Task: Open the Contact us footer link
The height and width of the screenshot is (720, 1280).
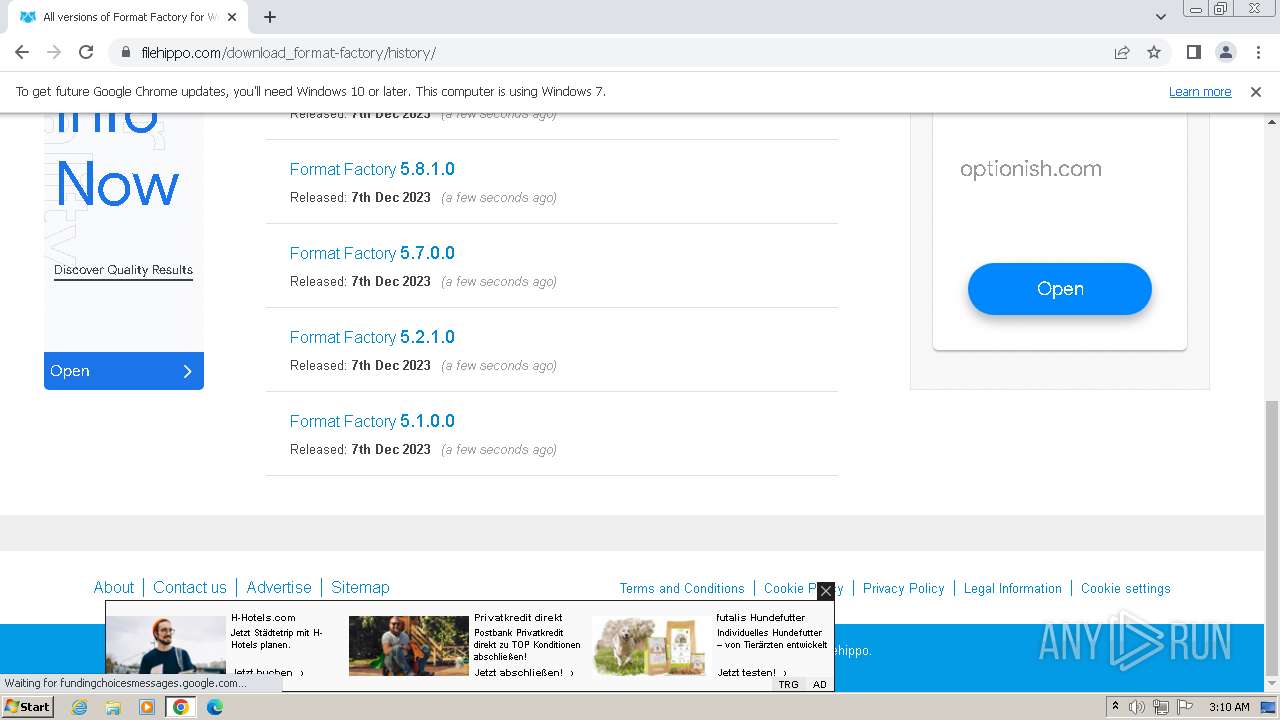Action: click(190, 588)
